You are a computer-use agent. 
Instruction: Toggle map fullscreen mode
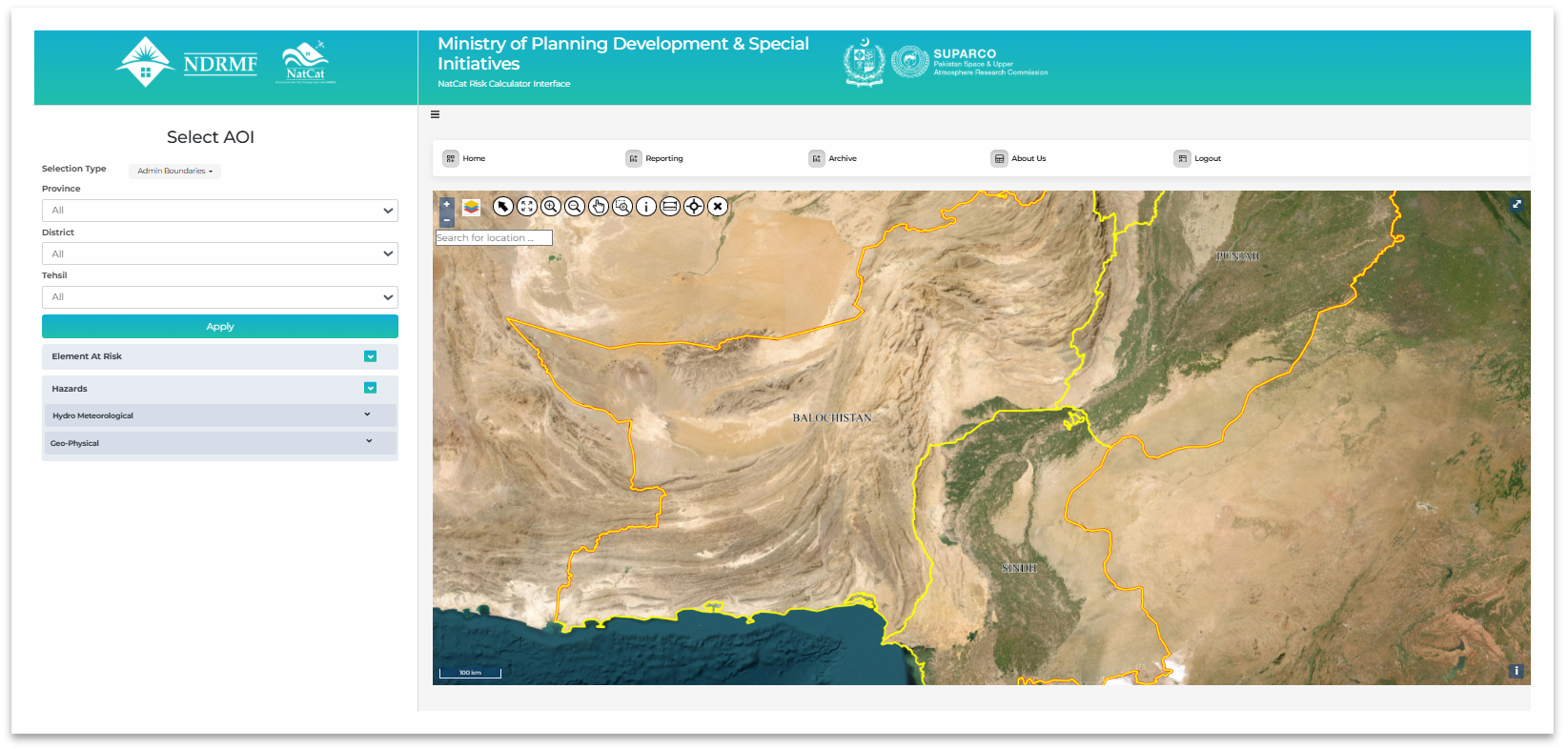pyautogui.click(x=1517, y=205)
